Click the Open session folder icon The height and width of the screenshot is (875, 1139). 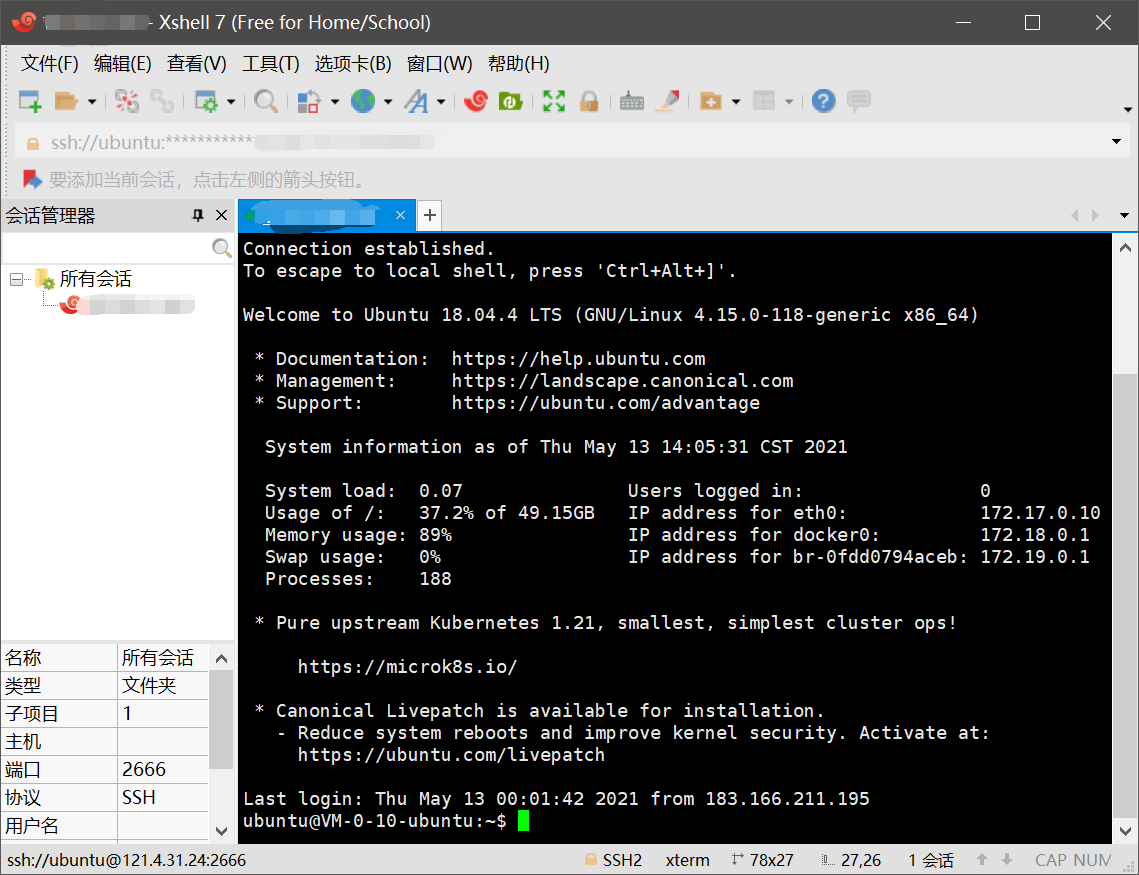(66, 101)
